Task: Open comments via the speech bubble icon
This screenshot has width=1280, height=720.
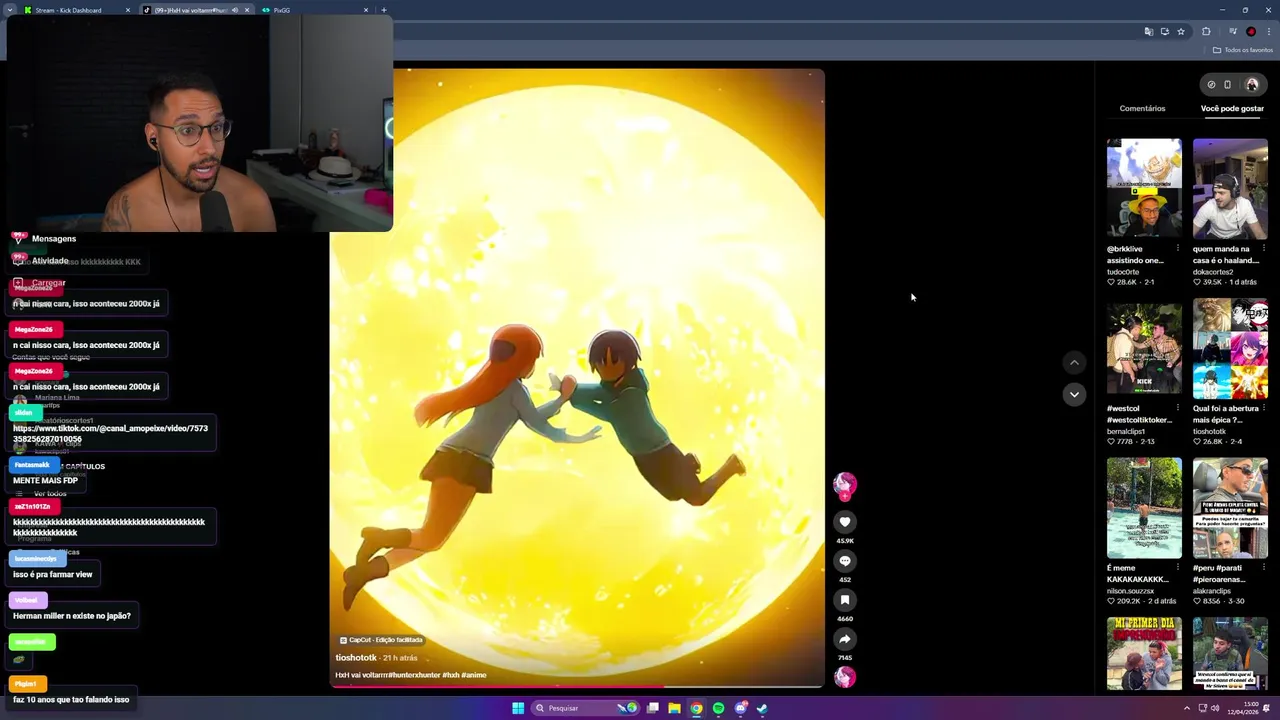Action: [845, 561]
